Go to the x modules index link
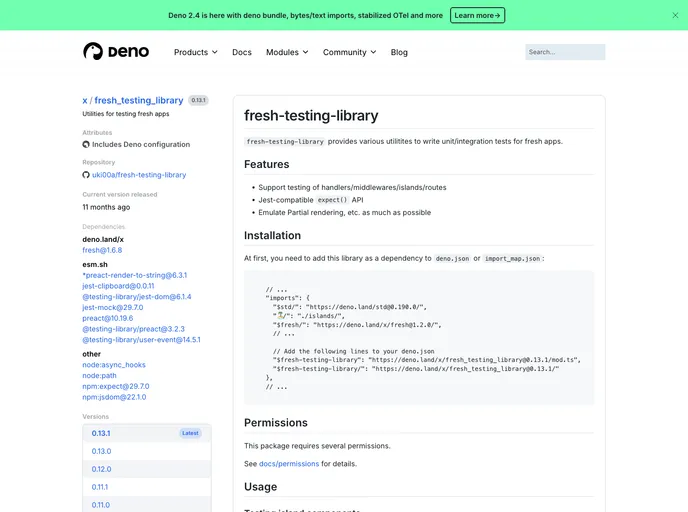Image resolution: width=688 pixels, height=512 pixels. [85, 100]
